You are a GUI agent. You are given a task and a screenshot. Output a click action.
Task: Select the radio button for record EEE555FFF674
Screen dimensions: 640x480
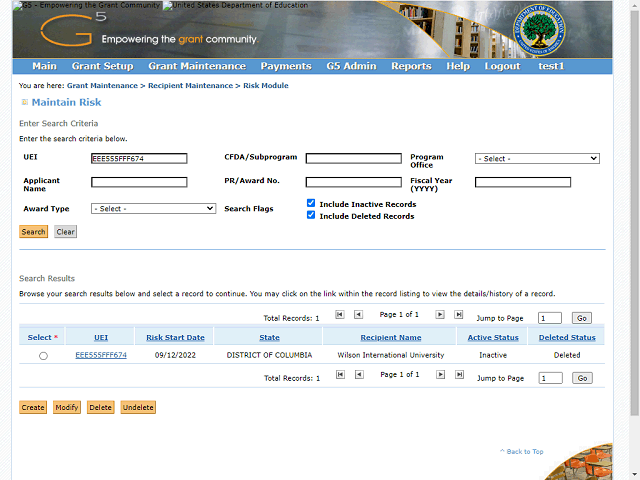pyautogui.click(x=43, y=356)
